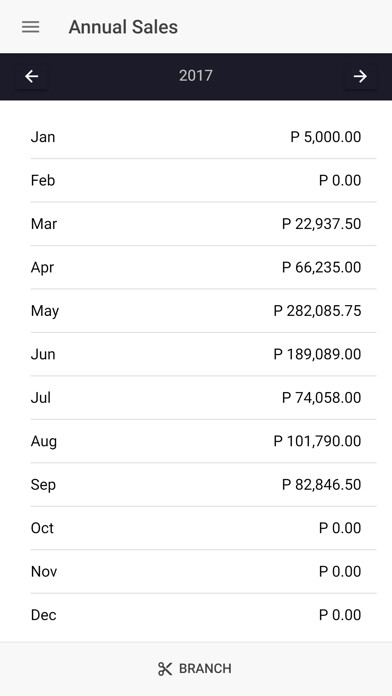Image resolution: width=392 pixels, height=696 pixels.
Task: Select the 2017 year label
Action: click(x=196, y=75)
